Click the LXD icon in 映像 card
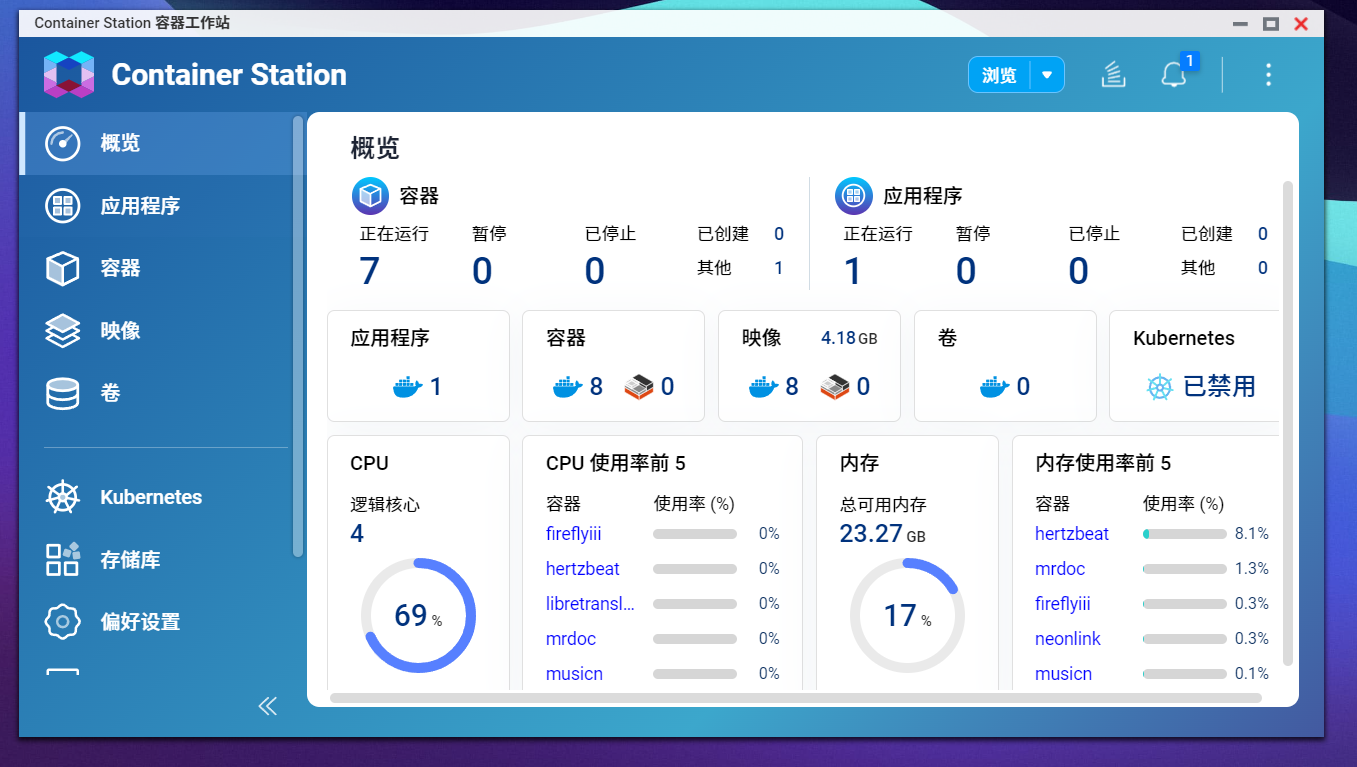 pos(835,387)
